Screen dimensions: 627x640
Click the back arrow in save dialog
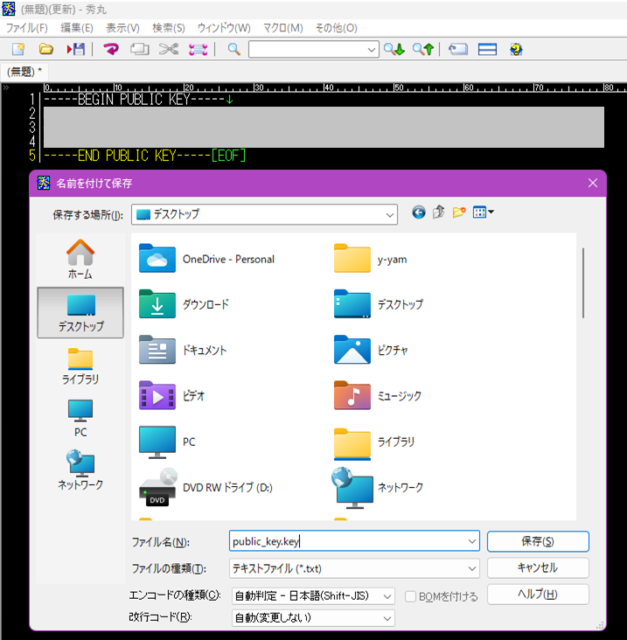[418, 212]
